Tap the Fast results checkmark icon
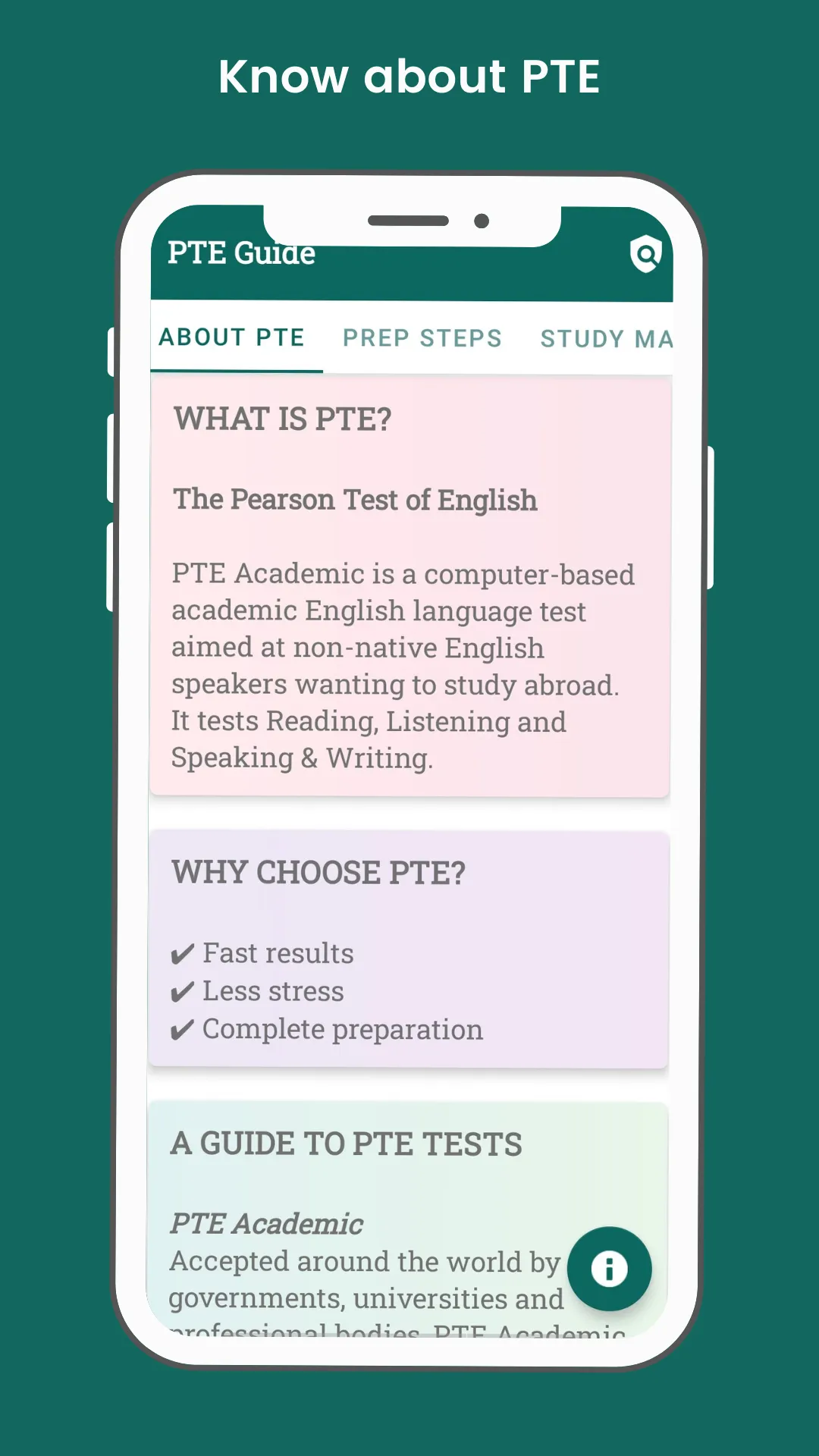819x1456 pixels. pyautogui.click(x=182, y=954)
